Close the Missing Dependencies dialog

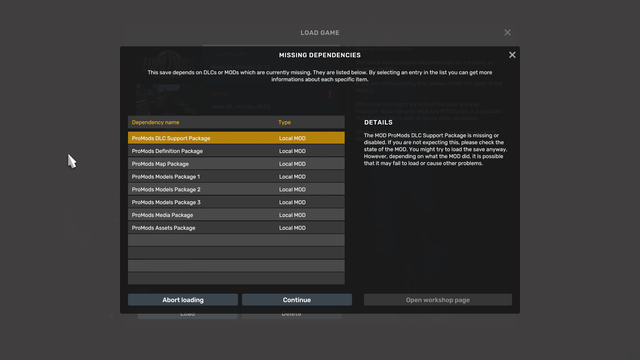512,55
